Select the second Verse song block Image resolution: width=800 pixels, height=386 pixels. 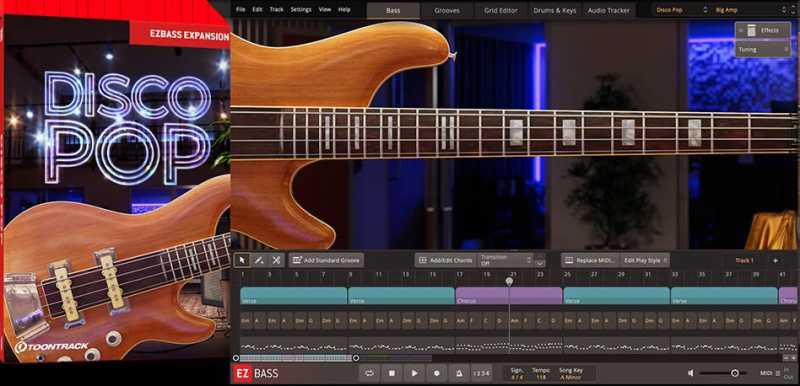pos(401,296)
